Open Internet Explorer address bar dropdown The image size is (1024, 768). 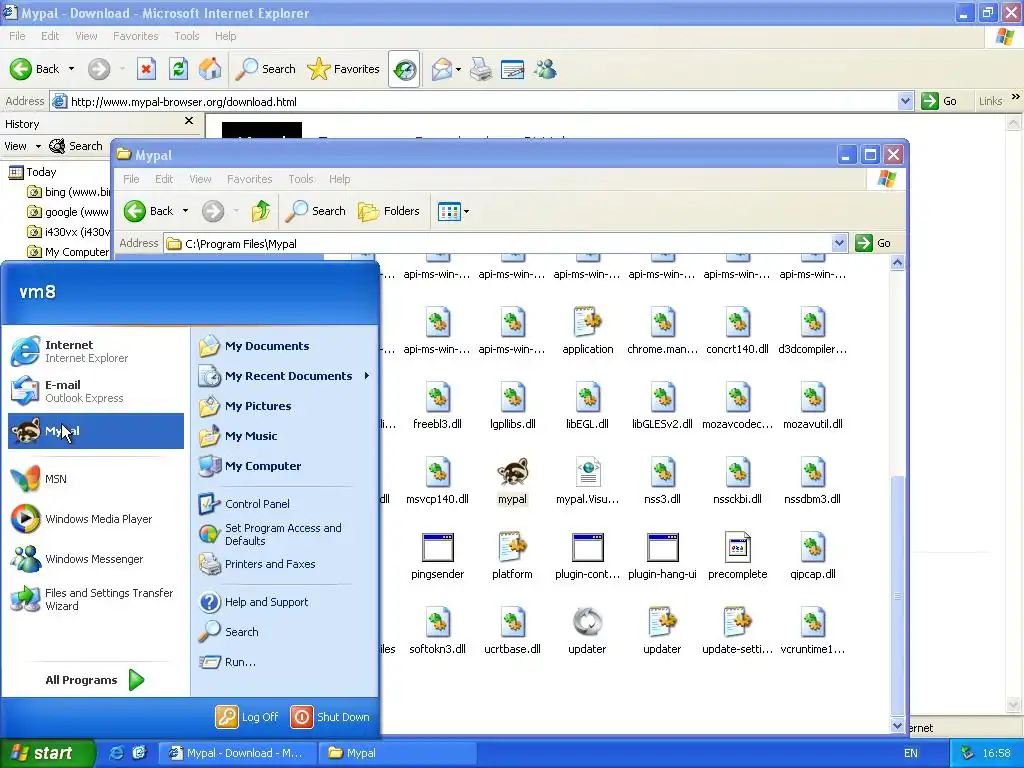point(905,101)
